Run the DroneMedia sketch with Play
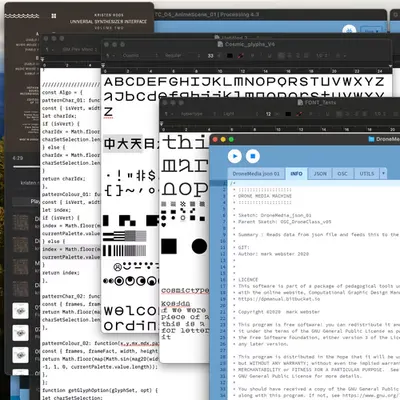Viewport: 400px width, 400px height. [x=235, y=156]
